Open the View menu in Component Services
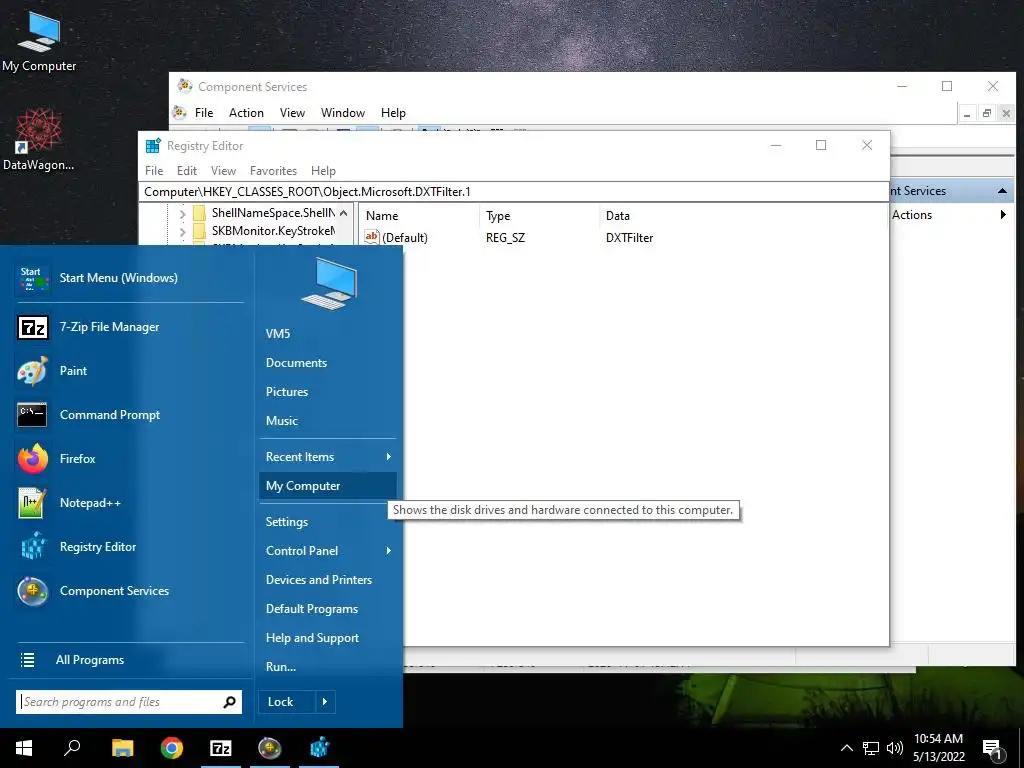 [x=293, y=112]
